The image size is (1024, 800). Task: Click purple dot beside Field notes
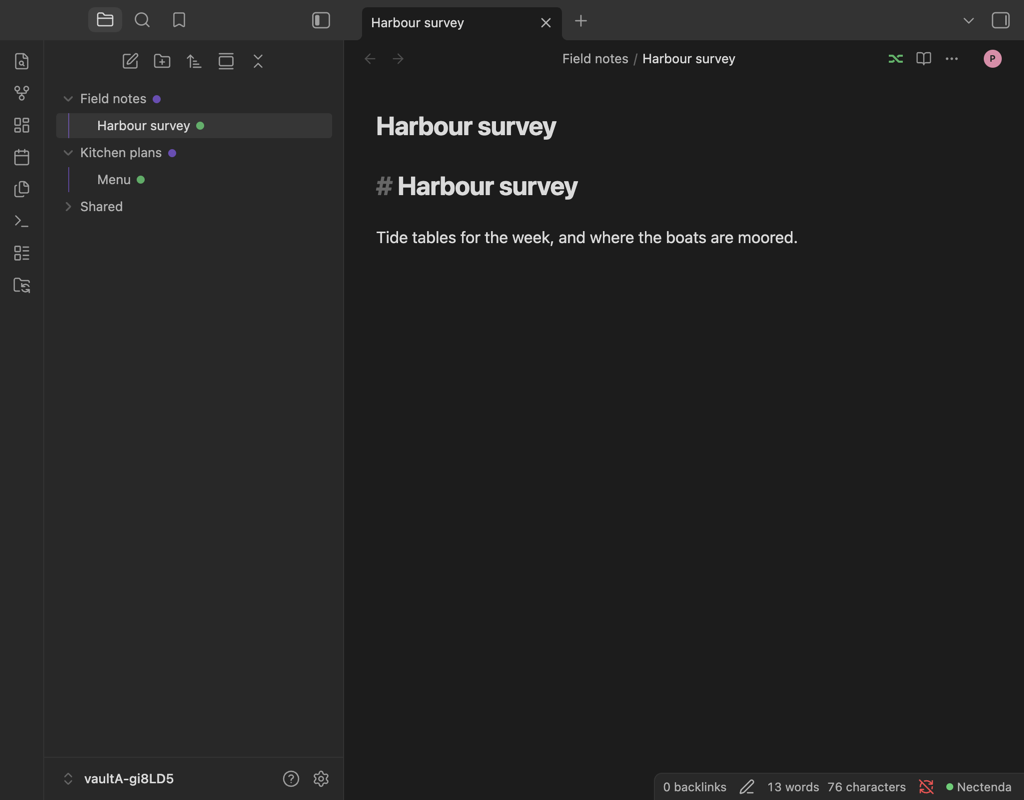point(157,99)
